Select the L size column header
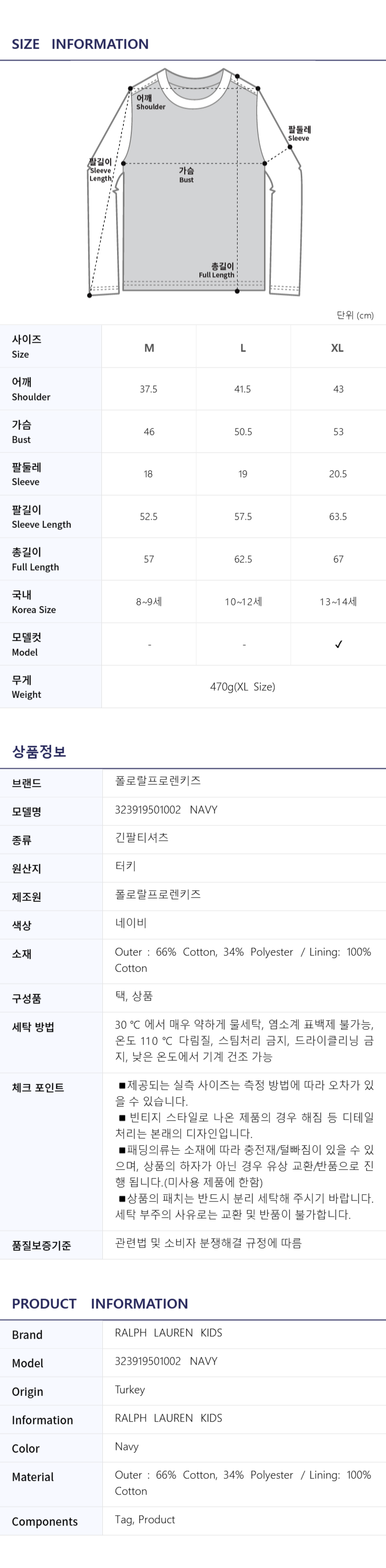 click(x=243, y=348)
